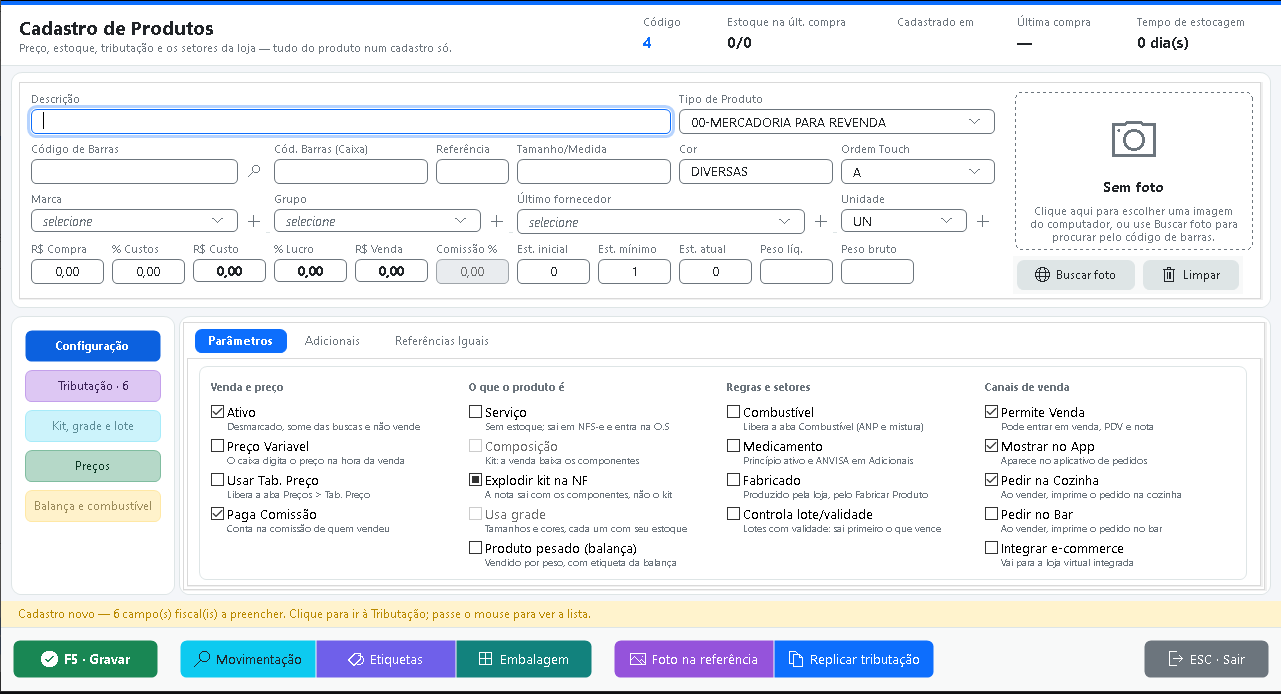Enable Produto pesado (balança)

coord(476,548)
